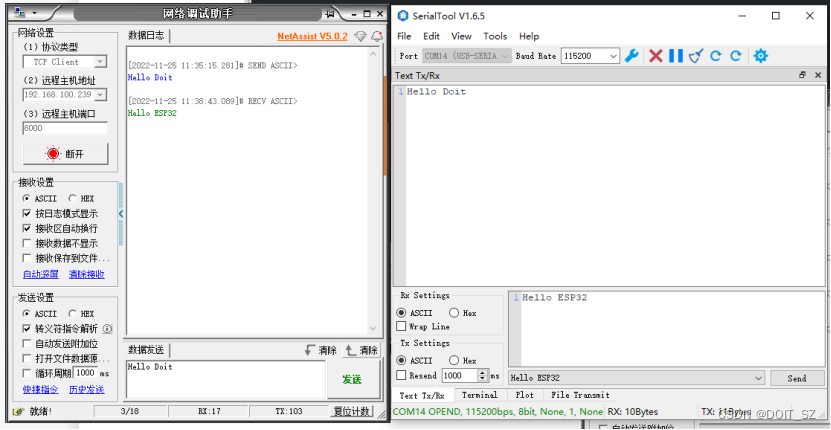Viewport: 831px width, 430px height.
Task: Select the 数据日志 tab
Action: (x=147, y=36)
